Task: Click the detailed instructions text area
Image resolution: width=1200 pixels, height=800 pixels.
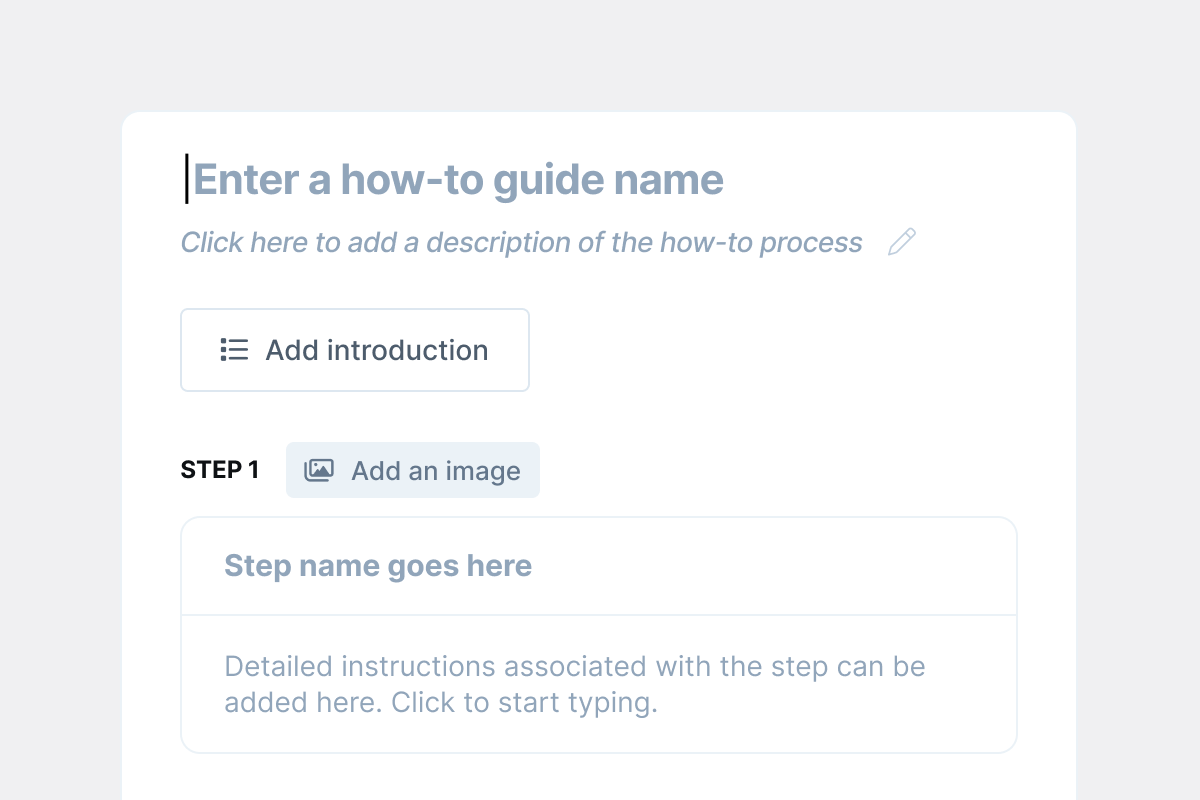Action: coord(599,684)
